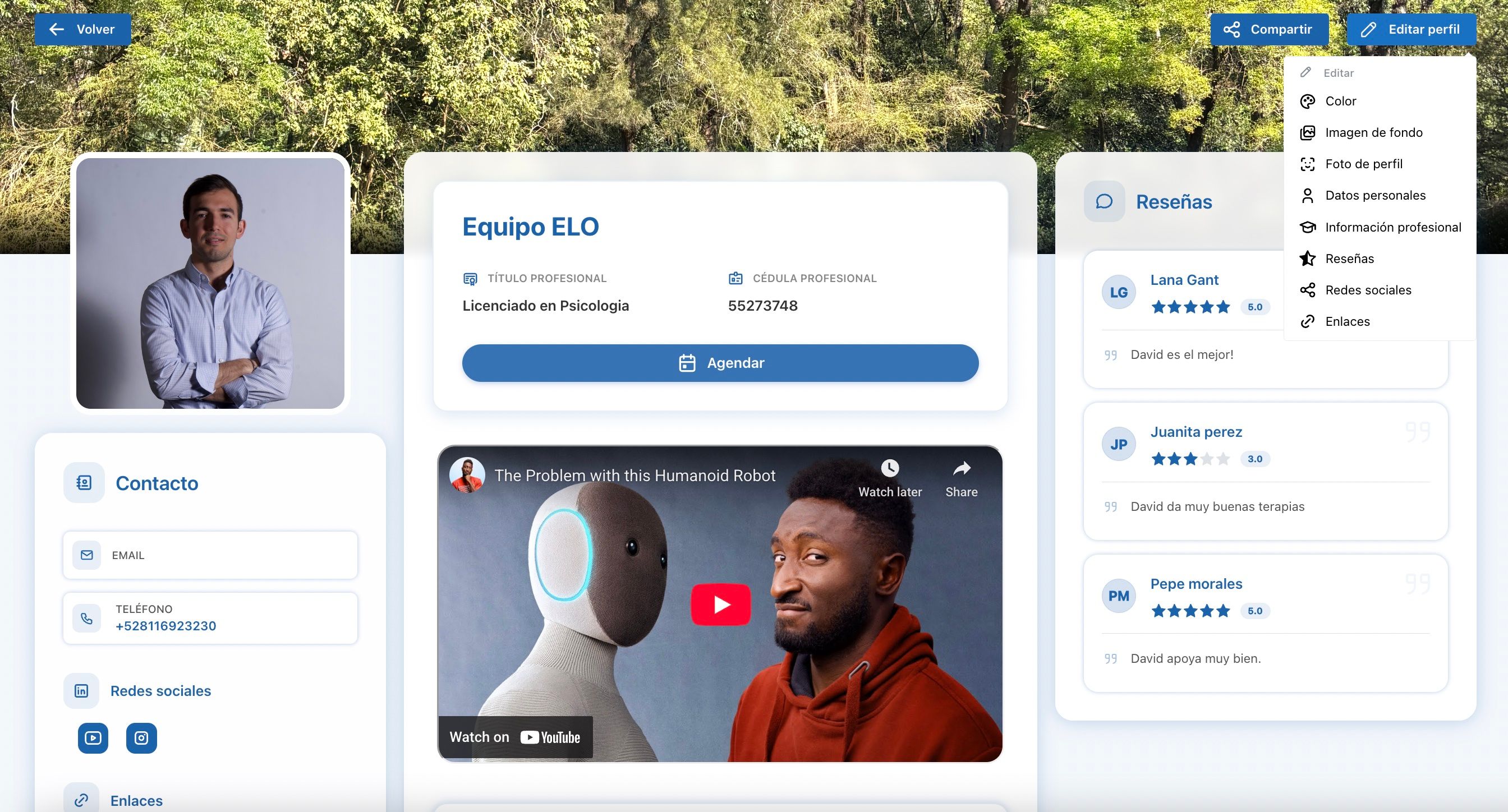
Task: Choose Imagen de fondo menu option
Action: pos(1373,133)
